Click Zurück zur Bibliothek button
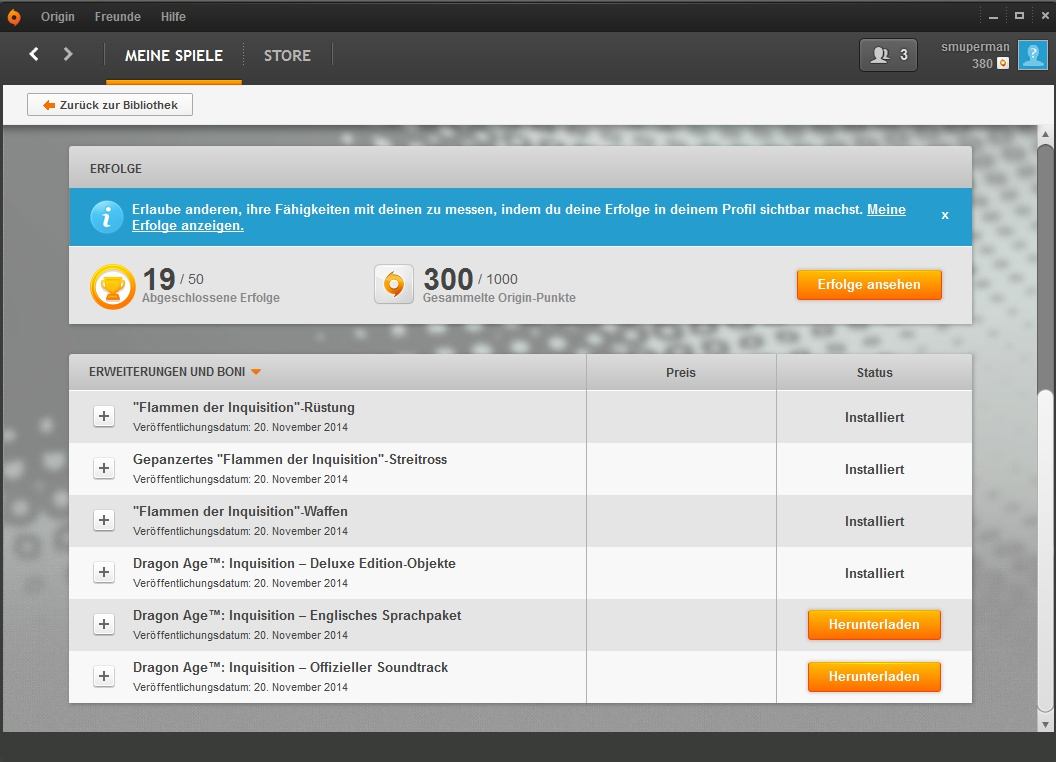Screen dimensions: 1056x762 [110, 104]
